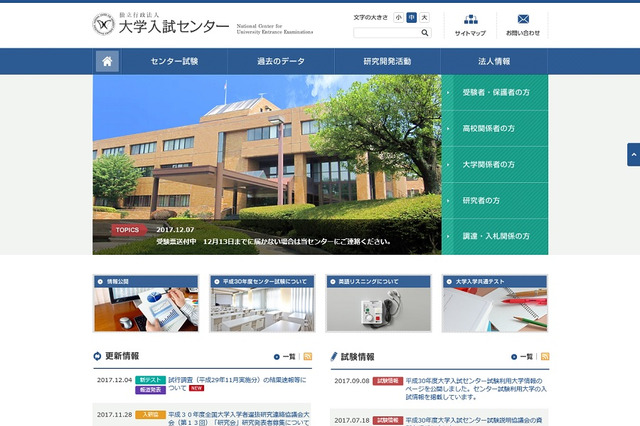Open the home icon in navigation bar
The height and width of the screenshot is (426, 640).
(107, 61)
